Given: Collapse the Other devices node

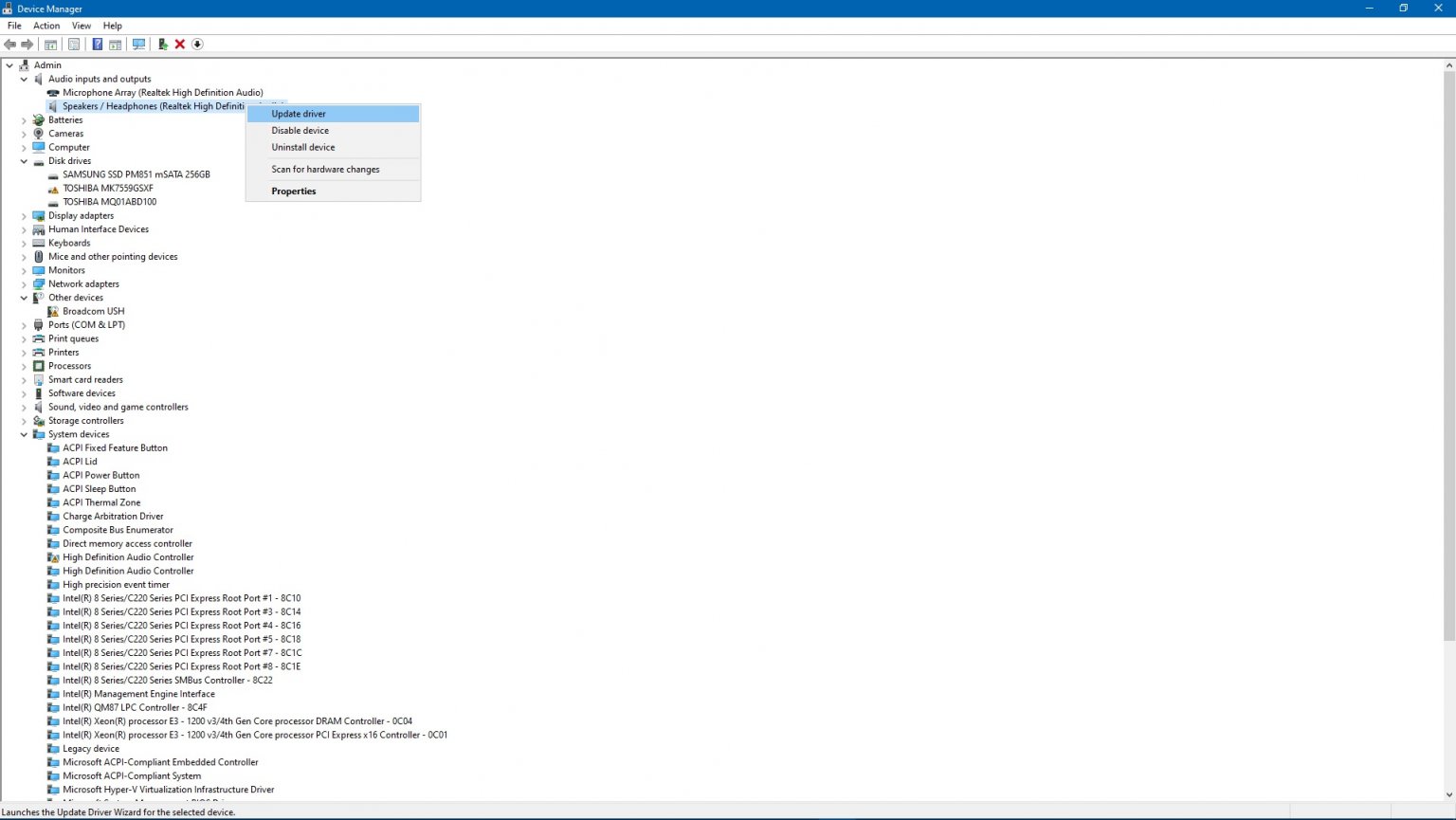Looking at the screenshot, I should [24, 298].
